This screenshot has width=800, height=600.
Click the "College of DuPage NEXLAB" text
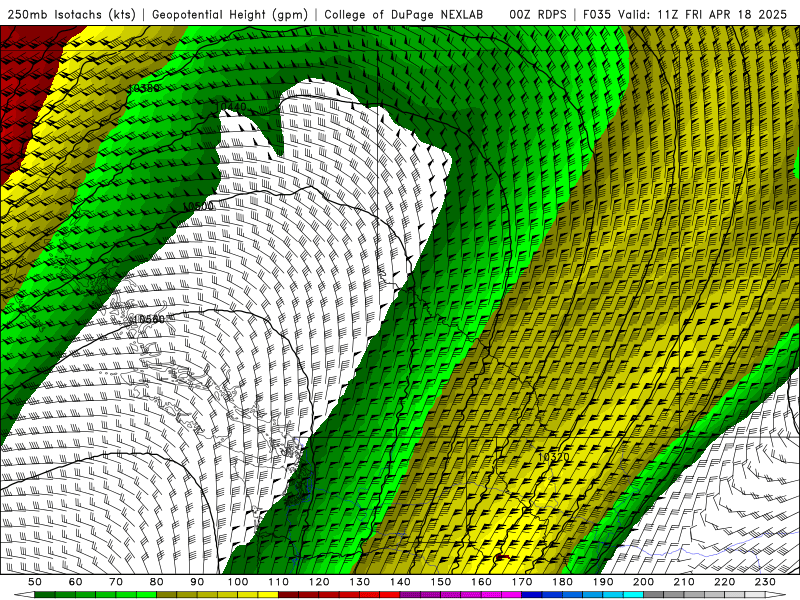point(403,14)
